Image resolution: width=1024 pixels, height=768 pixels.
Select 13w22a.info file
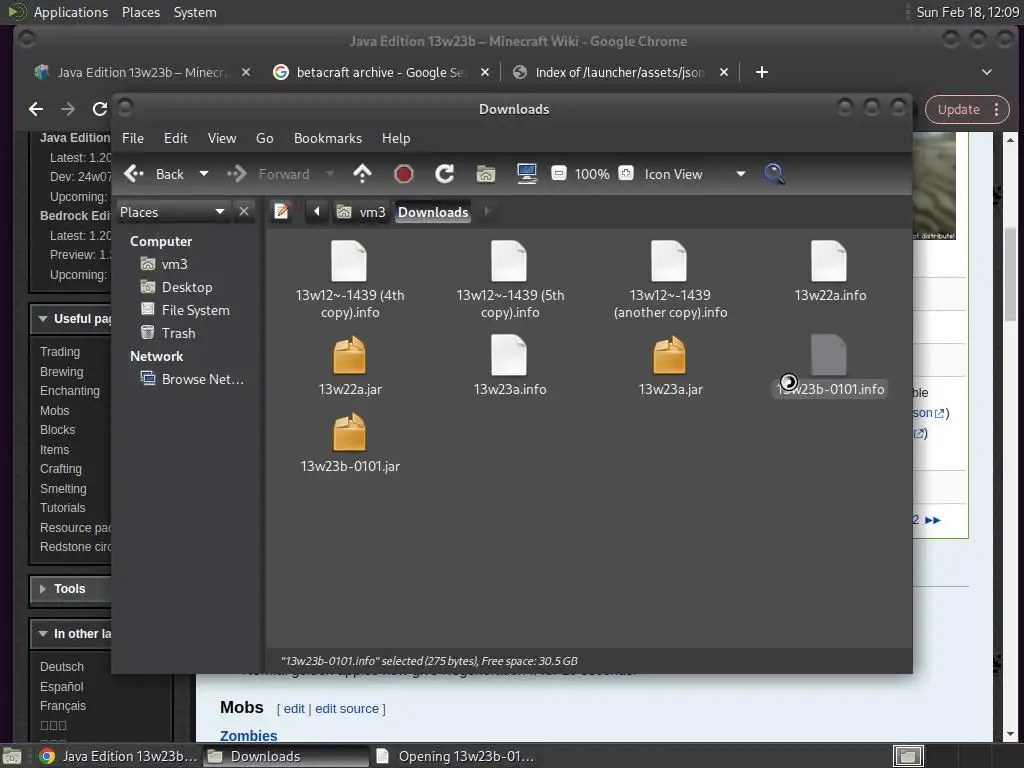(830, 271)
